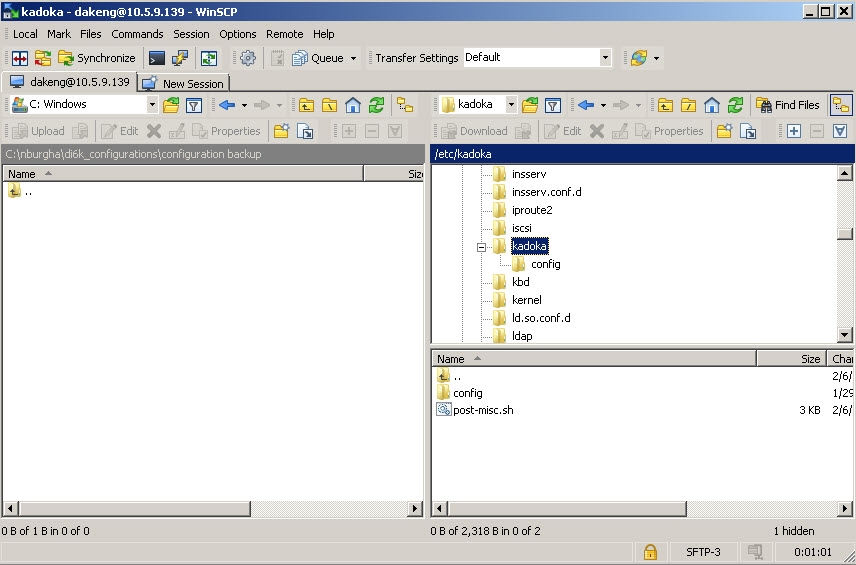Select the config subfolder in tree
856x565 pixels.
(545, 264)
